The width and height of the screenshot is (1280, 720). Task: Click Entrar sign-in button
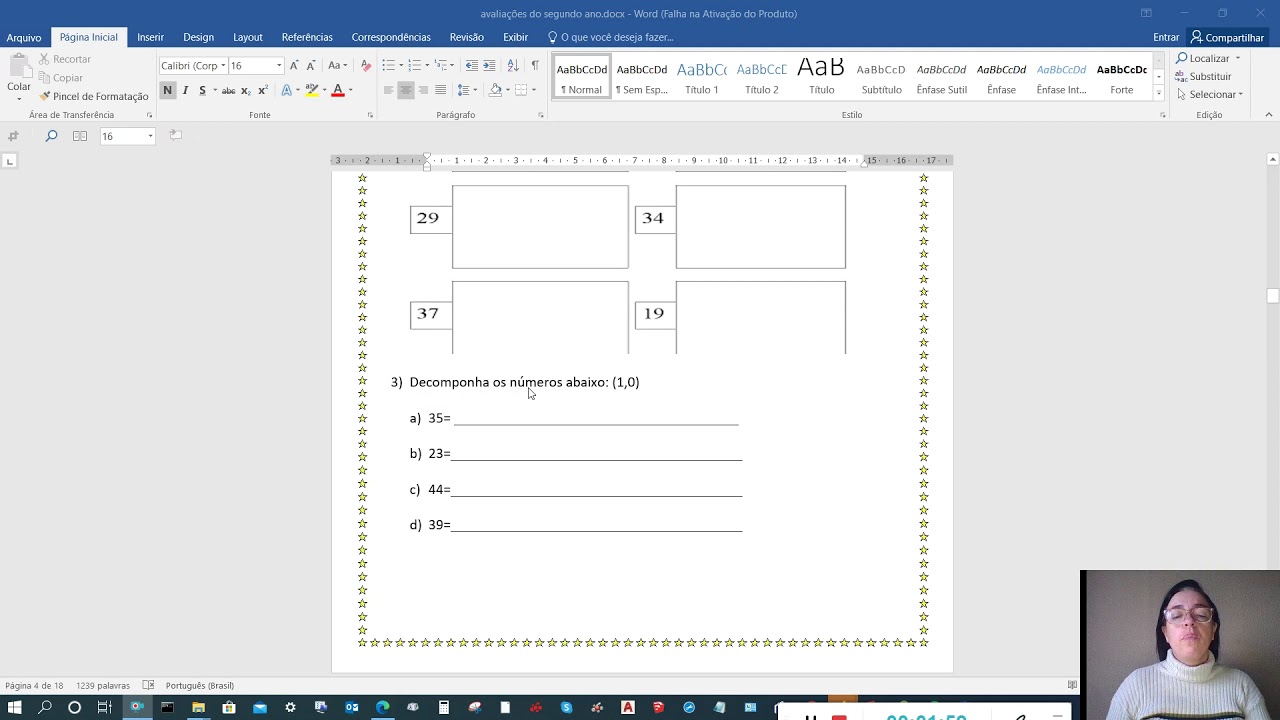pyautogui.click(x=1166, y=37)
